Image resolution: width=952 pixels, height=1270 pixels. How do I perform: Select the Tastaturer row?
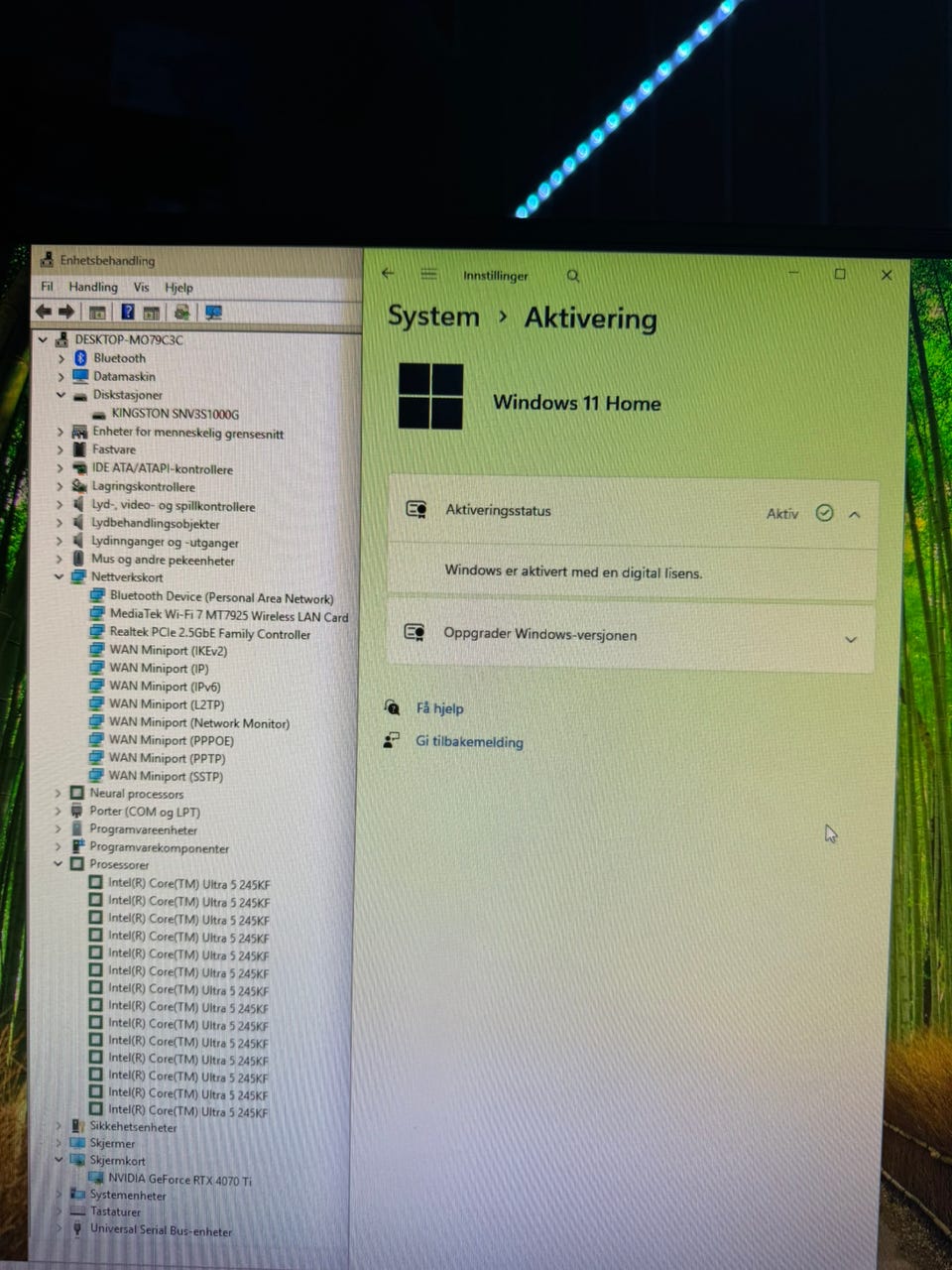point(115,1211)
